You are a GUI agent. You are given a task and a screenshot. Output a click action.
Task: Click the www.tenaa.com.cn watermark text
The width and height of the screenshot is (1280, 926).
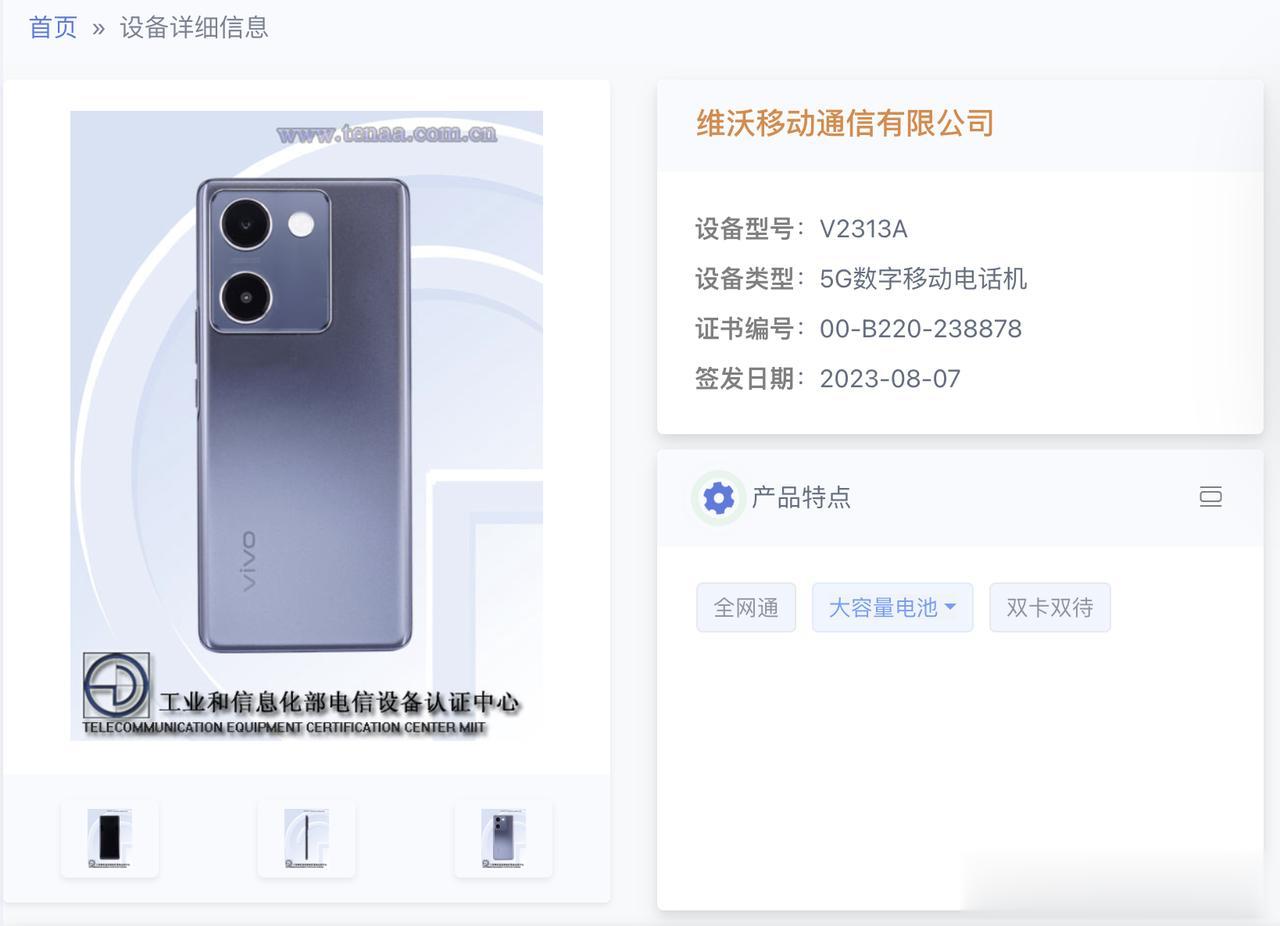coord(386,134)
